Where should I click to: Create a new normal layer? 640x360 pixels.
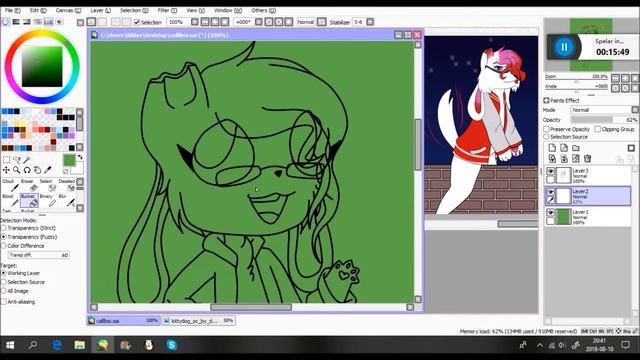[x=552, y=148]
